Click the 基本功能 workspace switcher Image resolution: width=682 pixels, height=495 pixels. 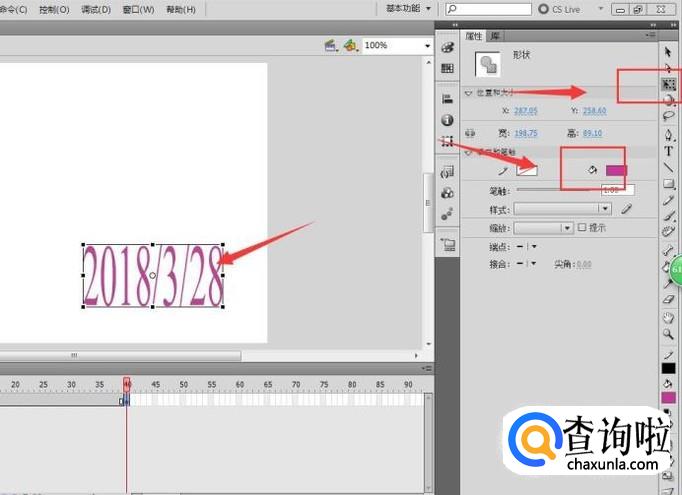click(408, 9)
